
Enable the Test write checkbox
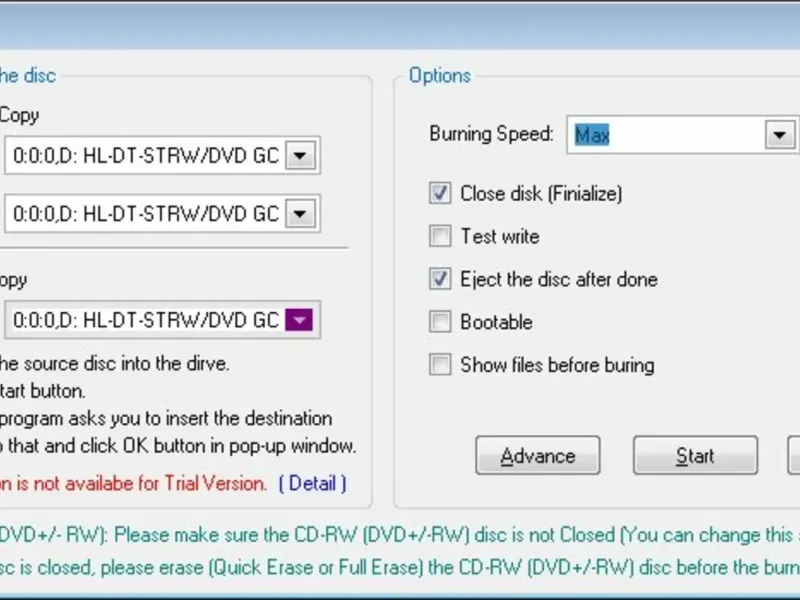pos(440,237)
